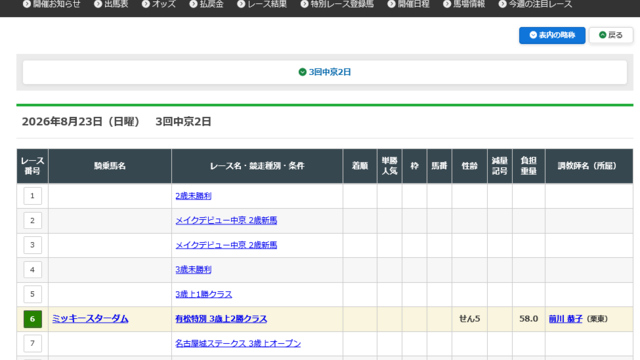Select race number 5 box
Viewport: 640px width, 360px height.
[32, 294]
